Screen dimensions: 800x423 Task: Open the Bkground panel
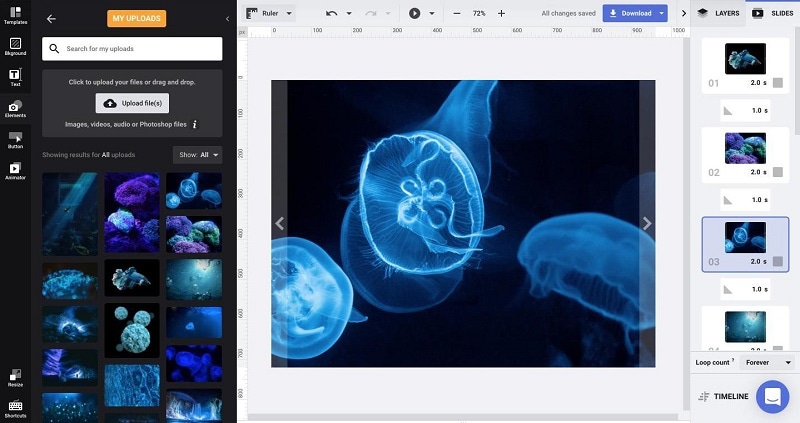(15, 46)
